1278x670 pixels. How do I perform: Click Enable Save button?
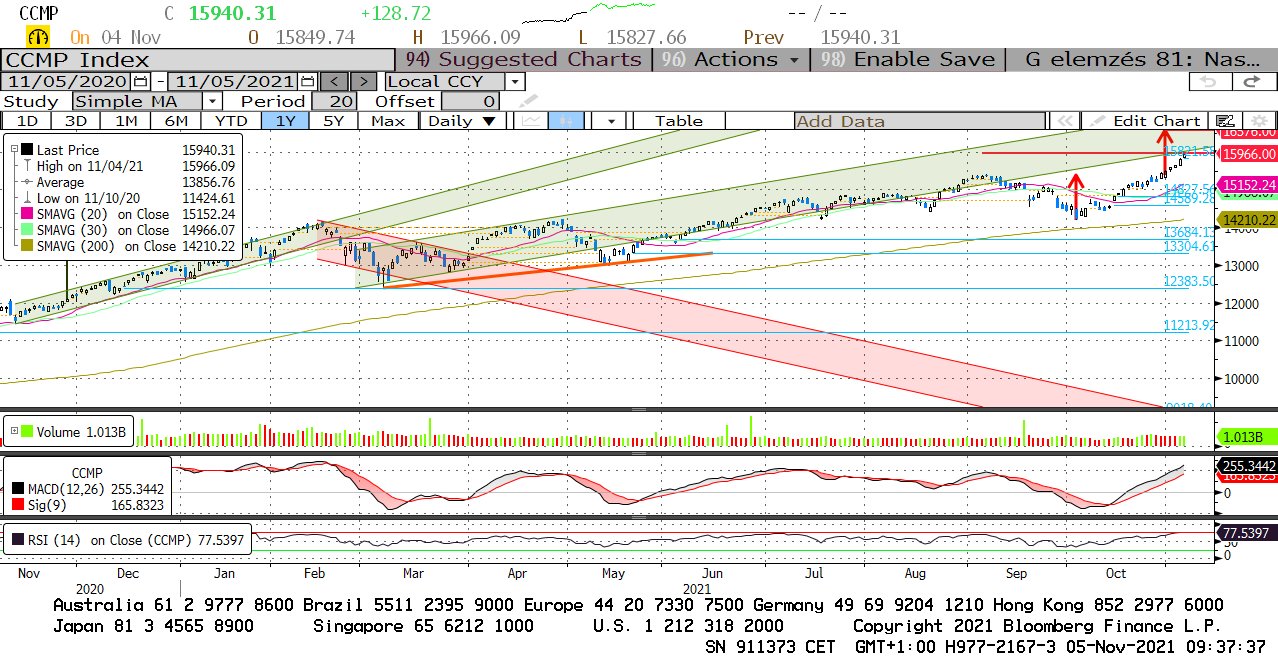click(907, 59)
